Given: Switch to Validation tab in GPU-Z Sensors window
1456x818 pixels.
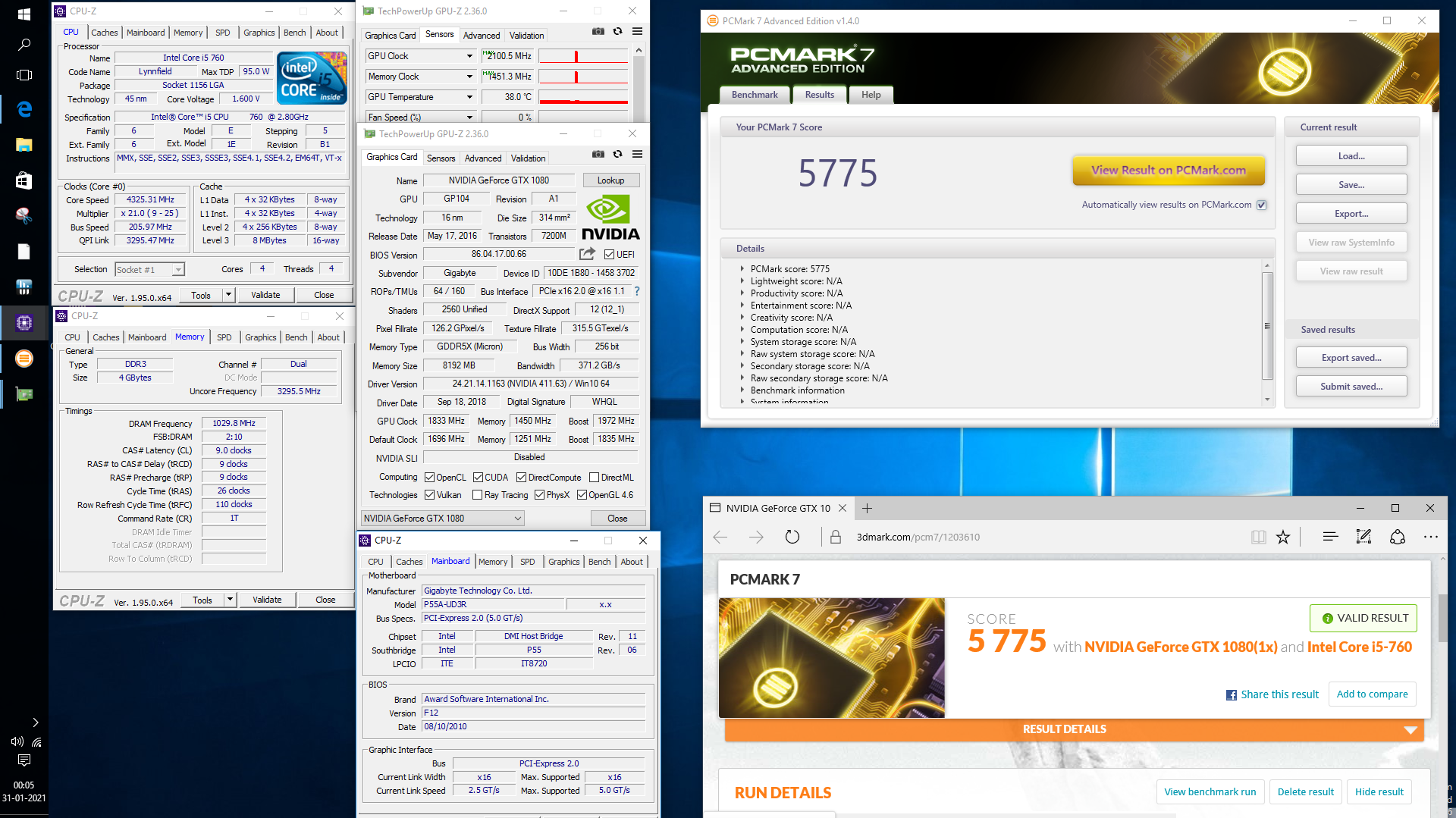Looking at the screenshot, I should click(526, 36).
